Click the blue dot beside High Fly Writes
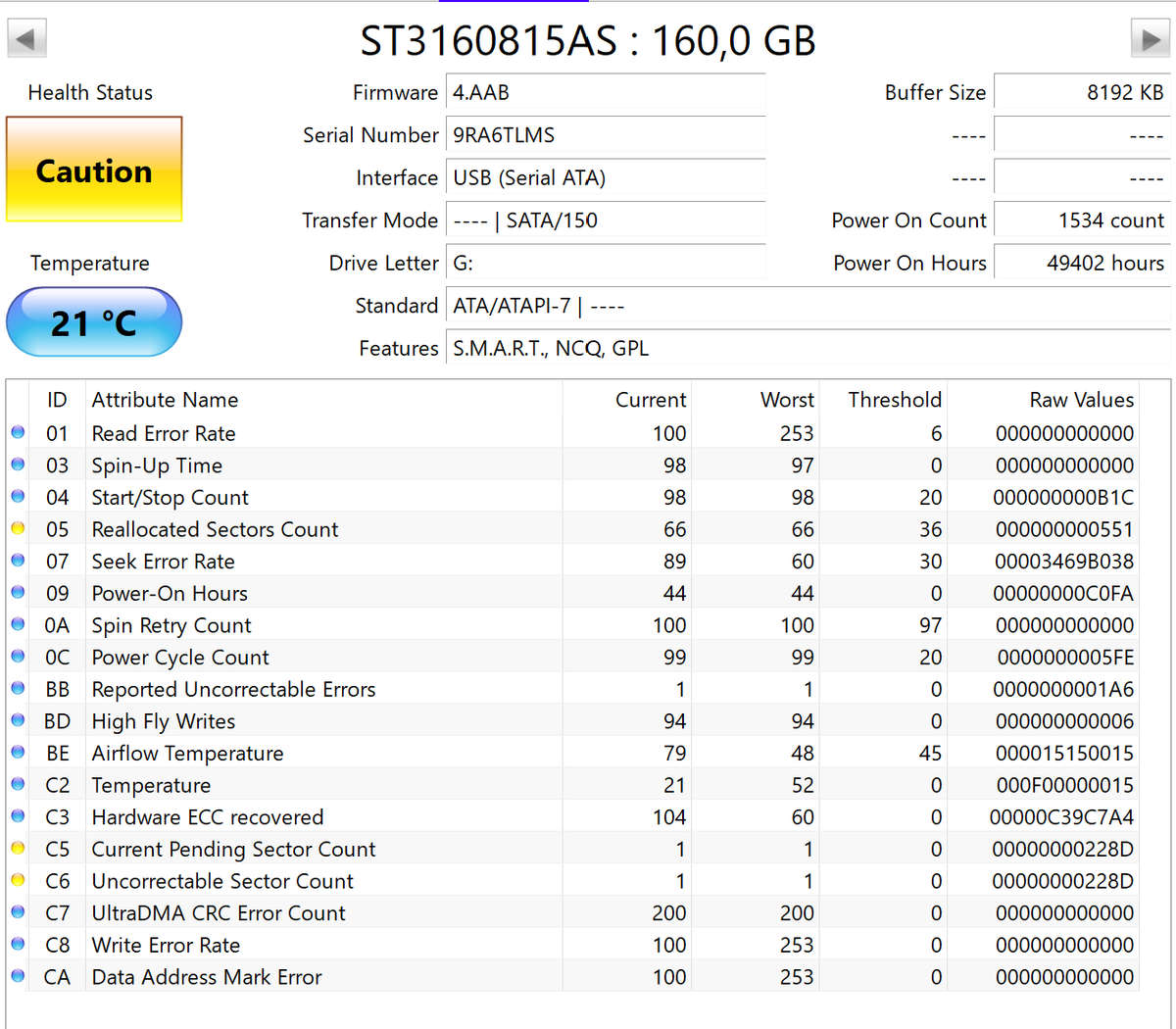The image size is (1176, 1029). point(18,720)
